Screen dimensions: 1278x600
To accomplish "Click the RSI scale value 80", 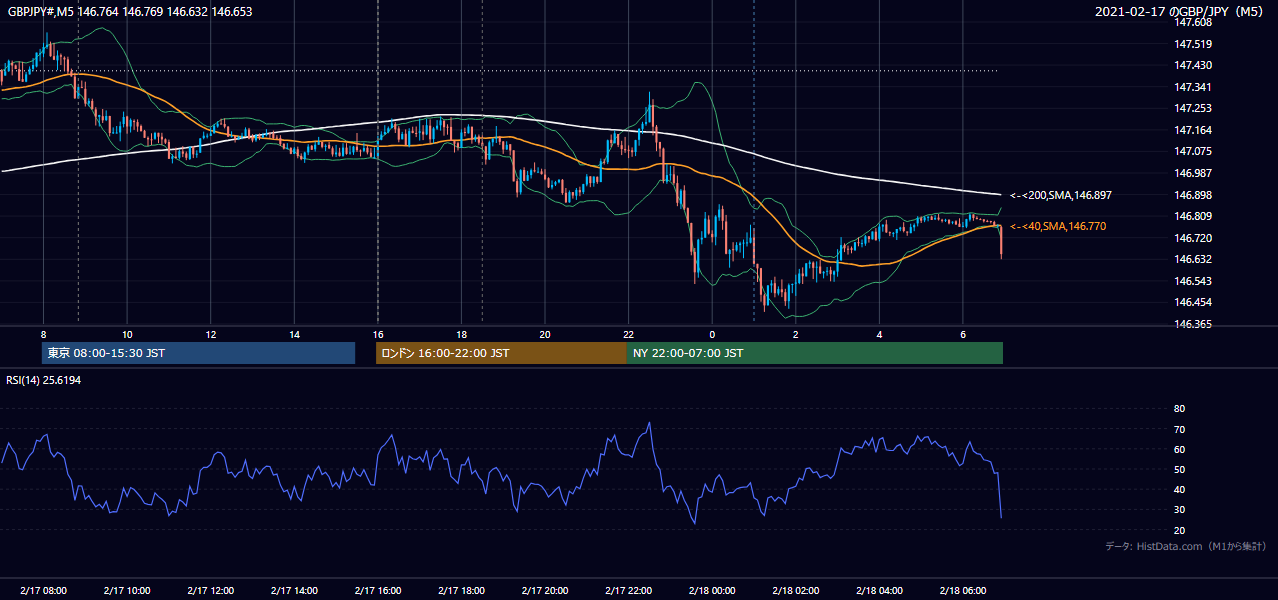I will coord(1179,409).
